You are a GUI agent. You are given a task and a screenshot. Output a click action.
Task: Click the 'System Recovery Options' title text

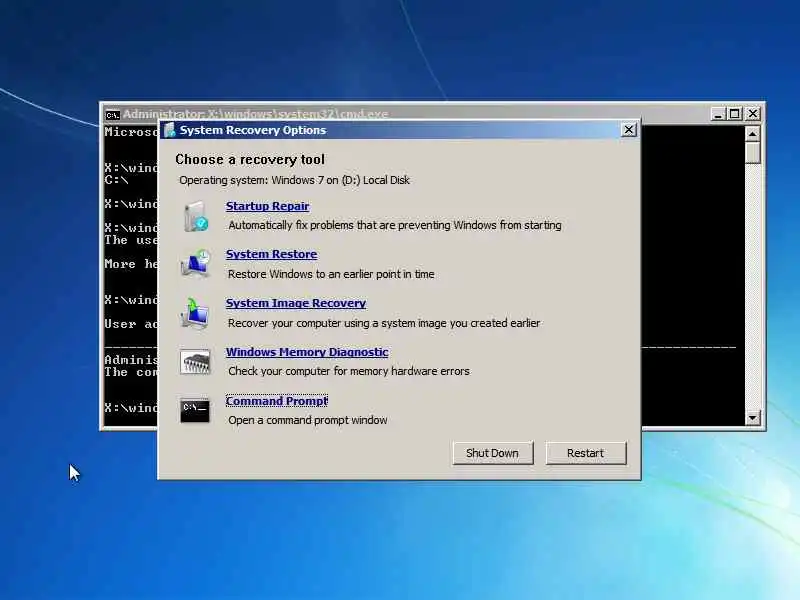click(x=253, y=130)
